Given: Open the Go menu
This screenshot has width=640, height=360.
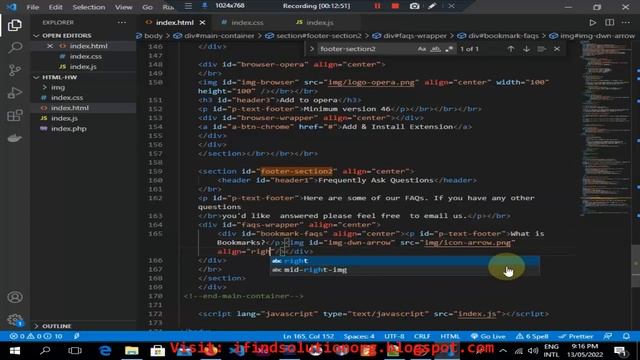Looking at the screenshot, I should pyautogui.click(x=147, y=7).
